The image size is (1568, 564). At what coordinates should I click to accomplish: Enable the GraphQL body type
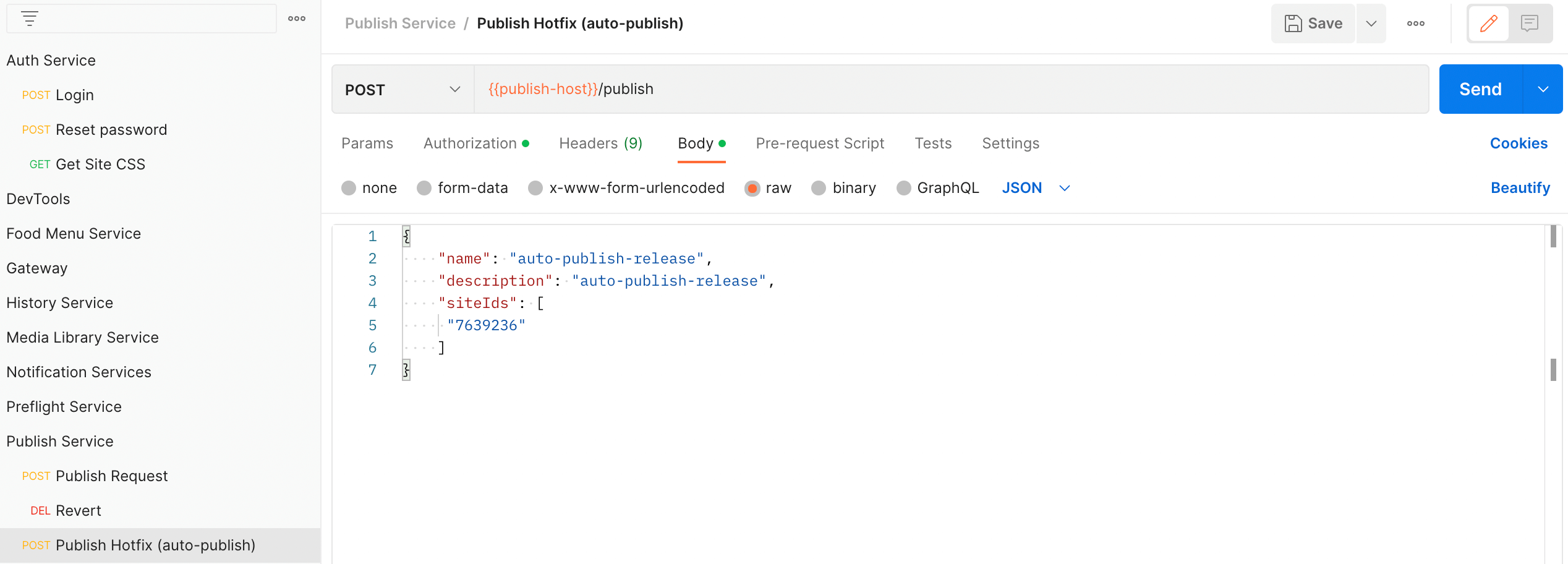[904, 188]
